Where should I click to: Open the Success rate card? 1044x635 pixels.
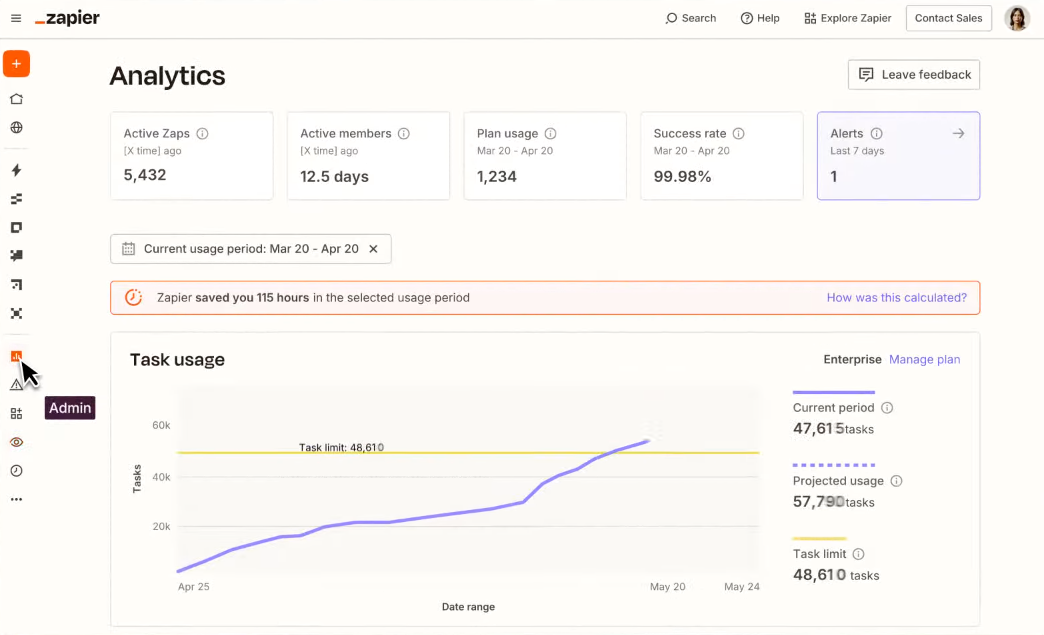coord(722,156)
